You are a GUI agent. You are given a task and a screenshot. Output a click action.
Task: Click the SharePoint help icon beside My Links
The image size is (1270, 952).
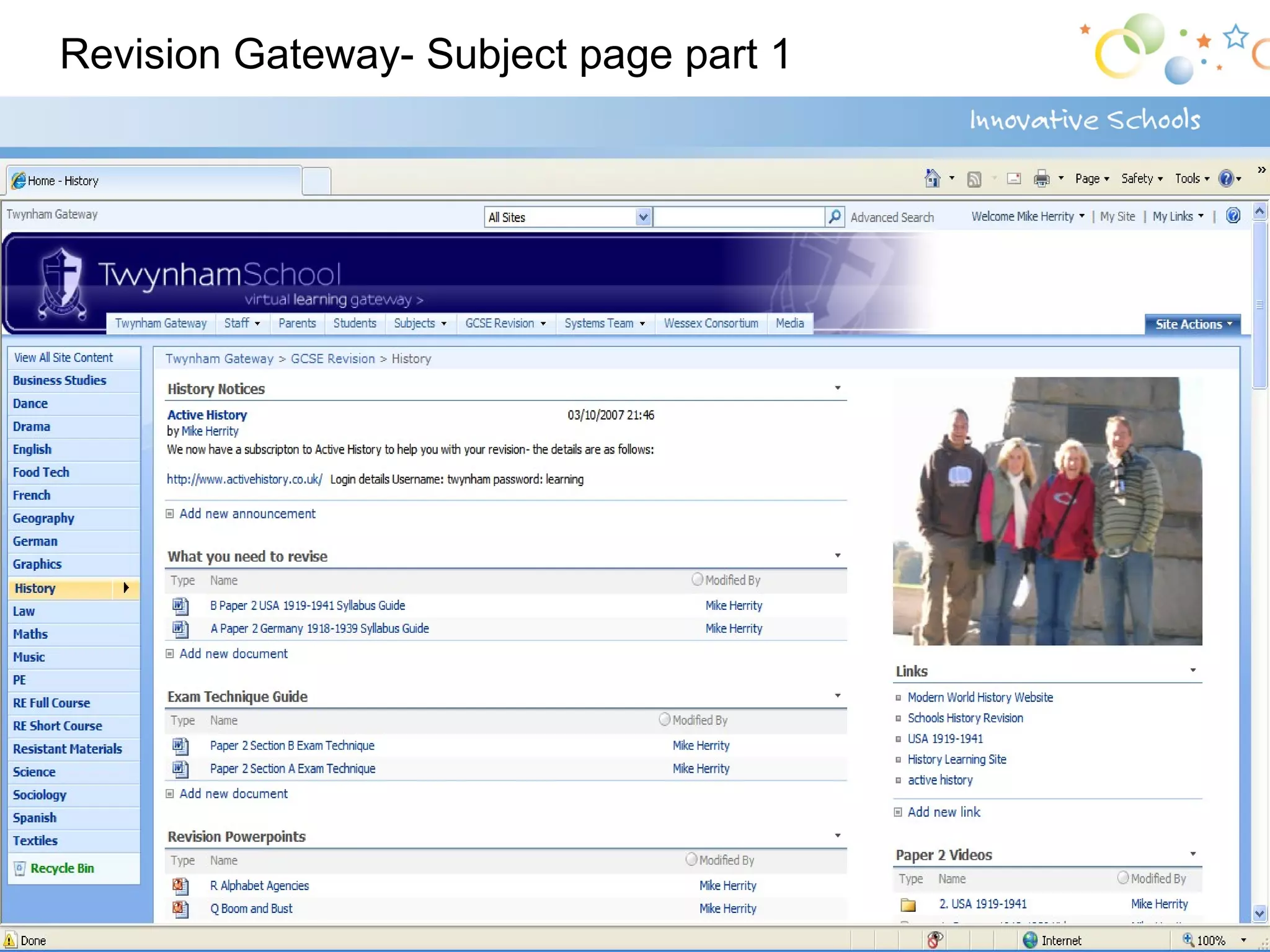click(x=1233, y=216)
